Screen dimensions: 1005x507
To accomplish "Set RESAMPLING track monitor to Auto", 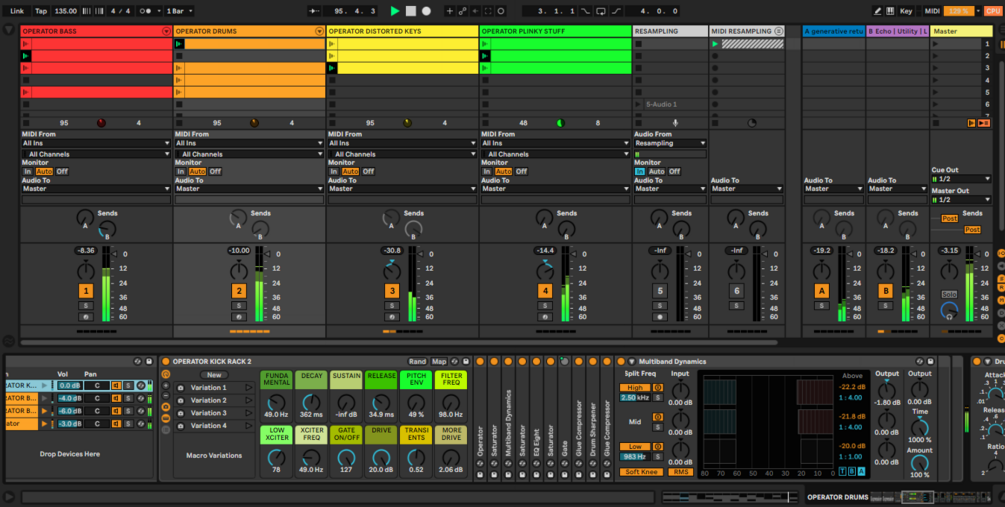I will pos(656,171).
